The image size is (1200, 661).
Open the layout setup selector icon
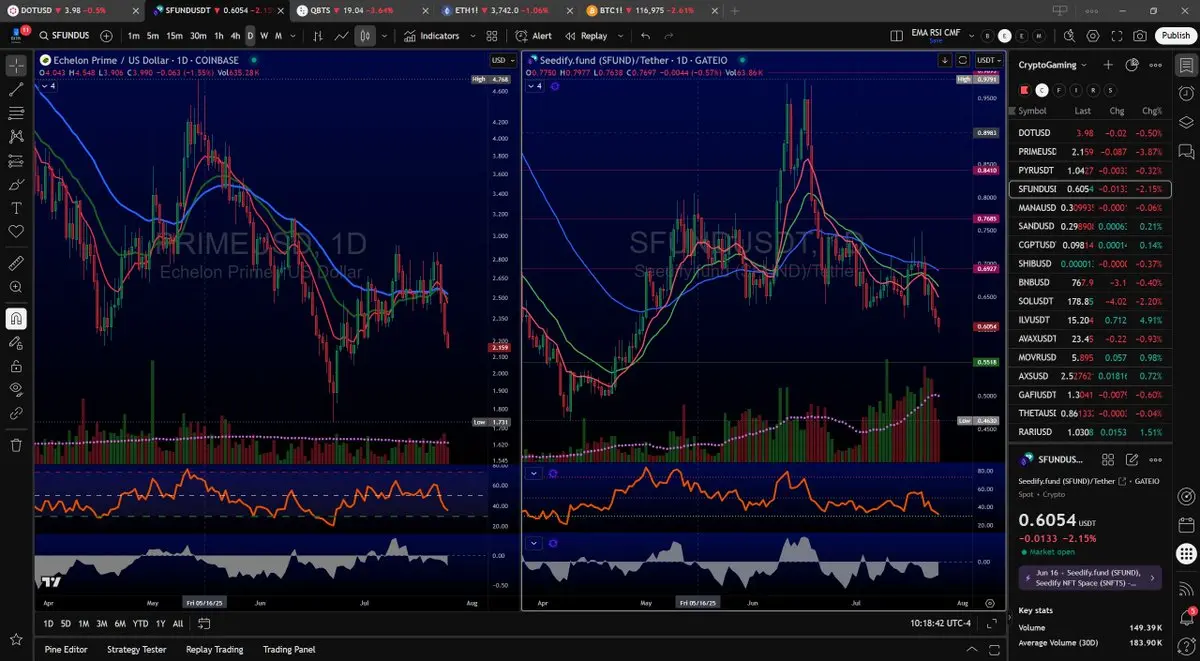(898, 36)
